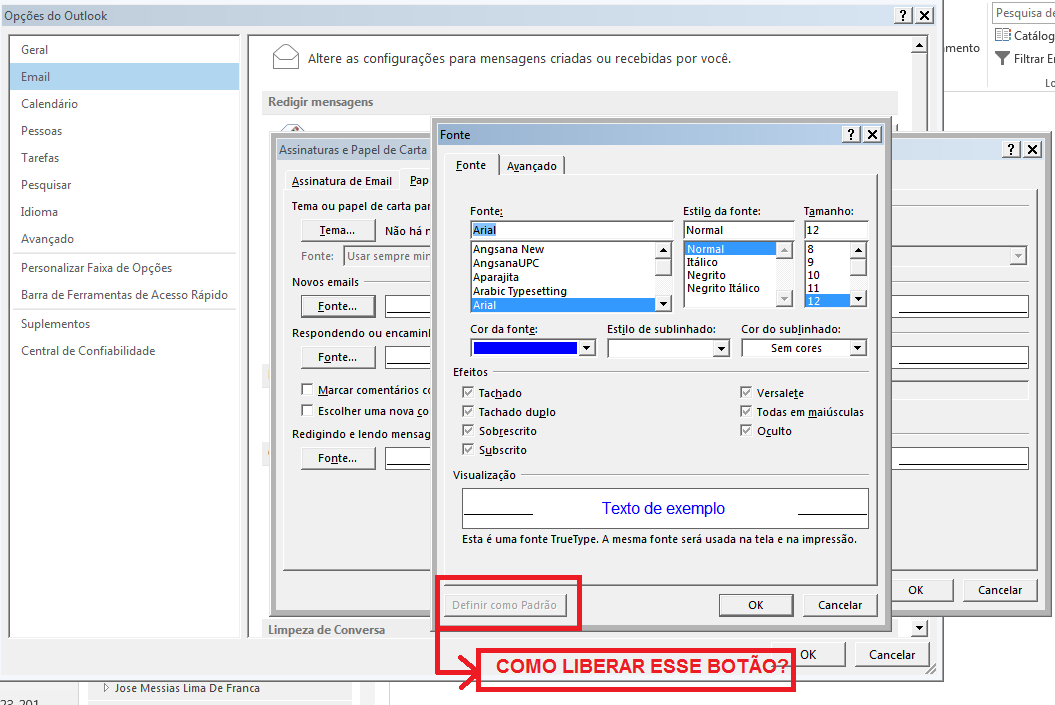Viewport: 1055px width, 705px height.
Task: Click Help icon in Opções do Outlook title bar
Action: [903, 15]
